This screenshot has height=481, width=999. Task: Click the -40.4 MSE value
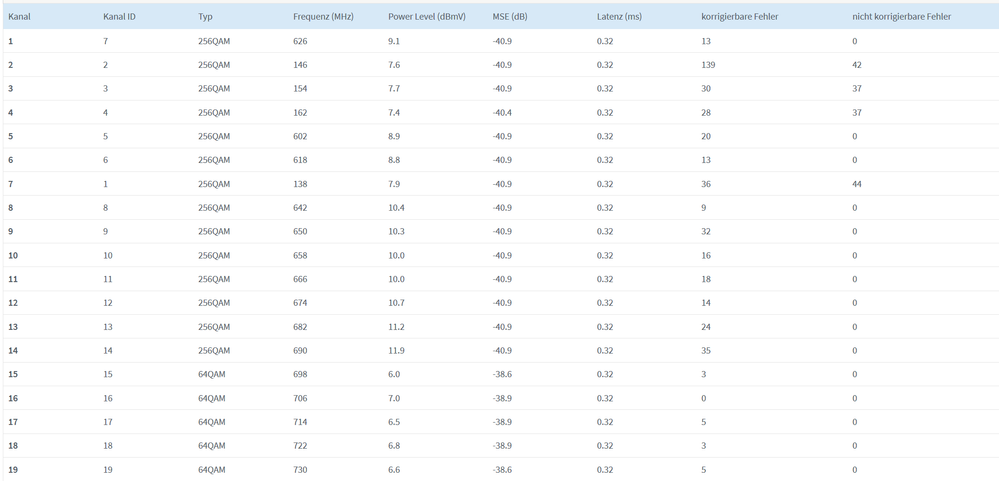(x=502, y=113)
